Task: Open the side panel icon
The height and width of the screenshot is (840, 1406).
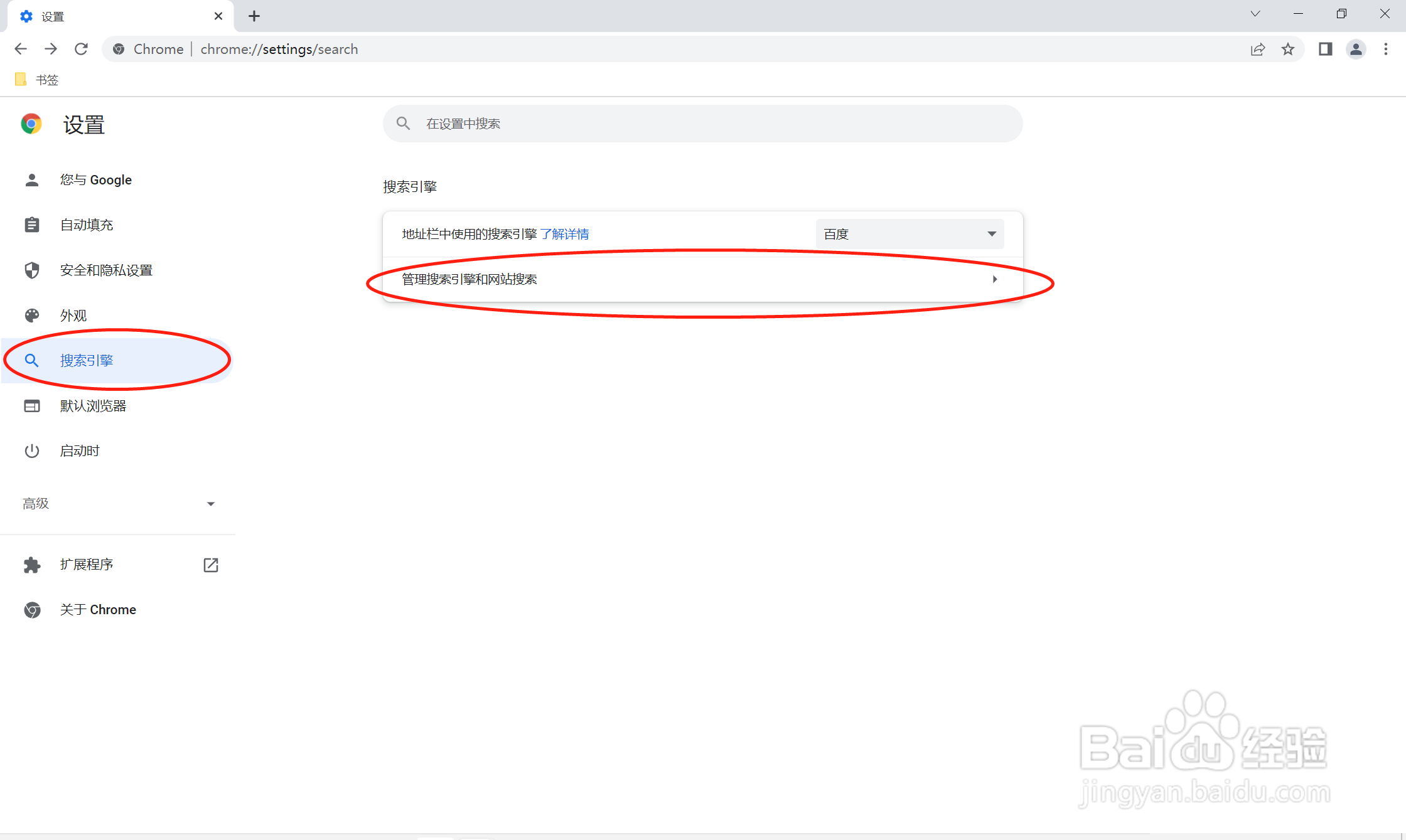Action: (x=1325, y=49)
